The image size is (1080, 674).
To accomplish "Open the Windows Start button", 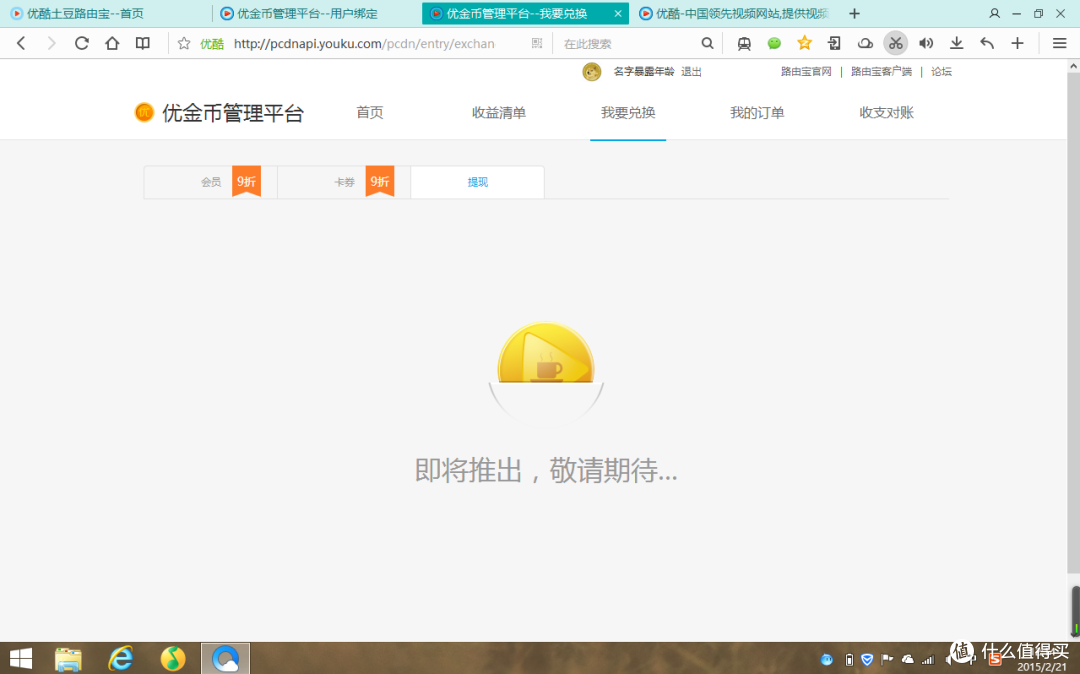I will point(21,659).
